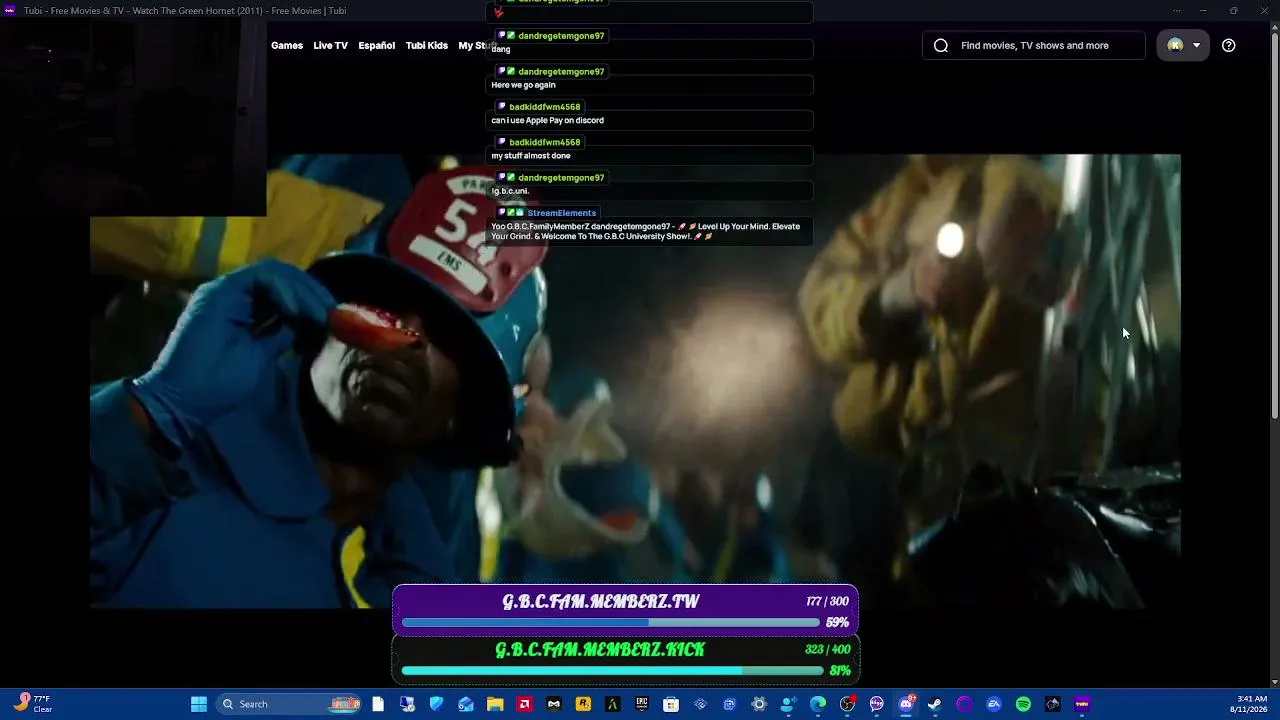Click the taskbar Search box
Viewport: 1280px width, 720px height.
tap(289, 704)
